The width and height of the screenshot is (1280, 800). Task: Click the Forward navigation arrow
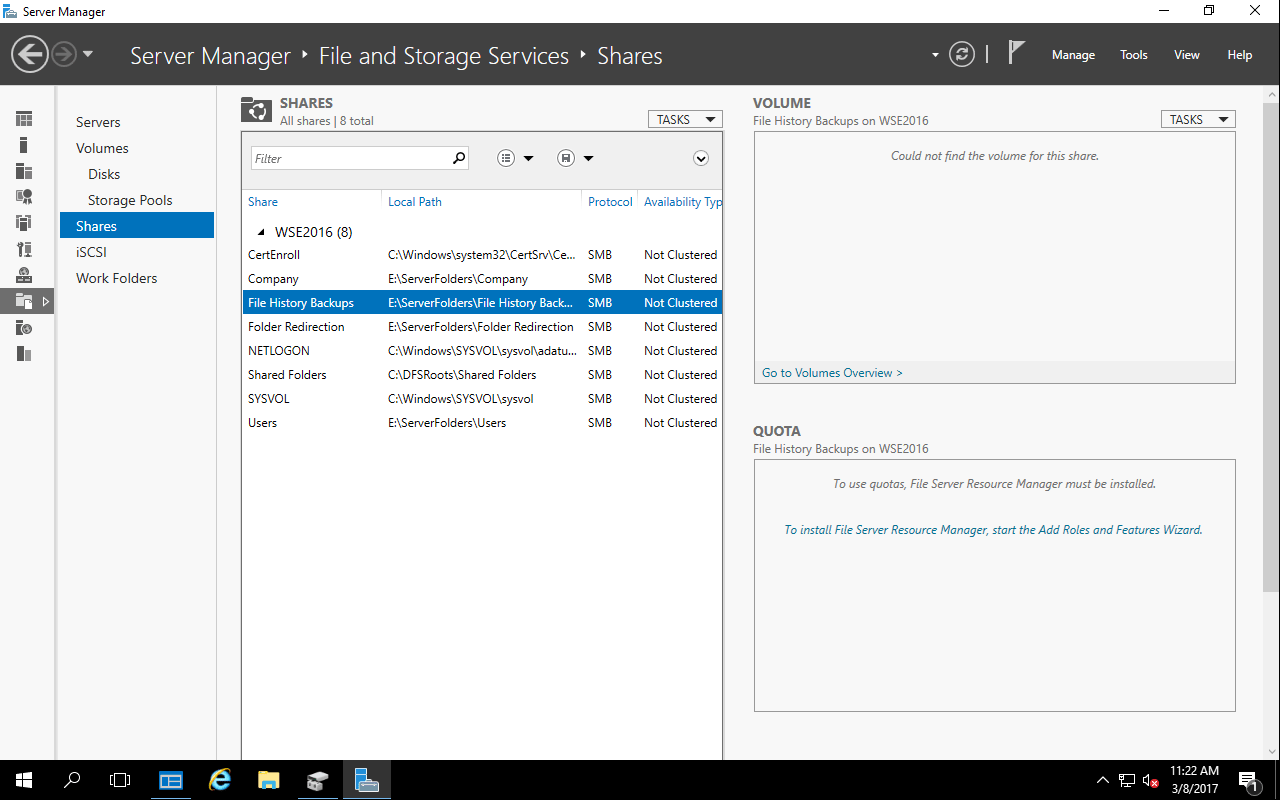click(64, 54)
